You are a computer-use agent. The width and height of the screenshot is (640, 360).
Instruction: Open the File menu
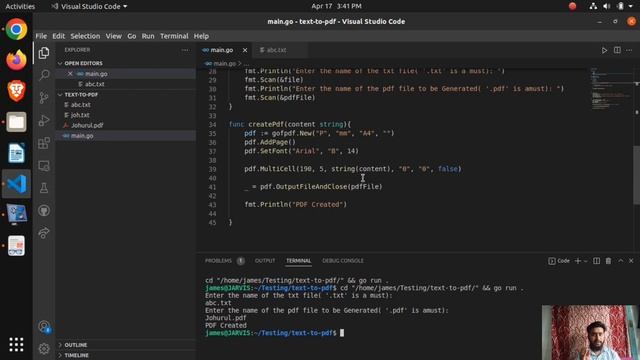tap(41, 36)
